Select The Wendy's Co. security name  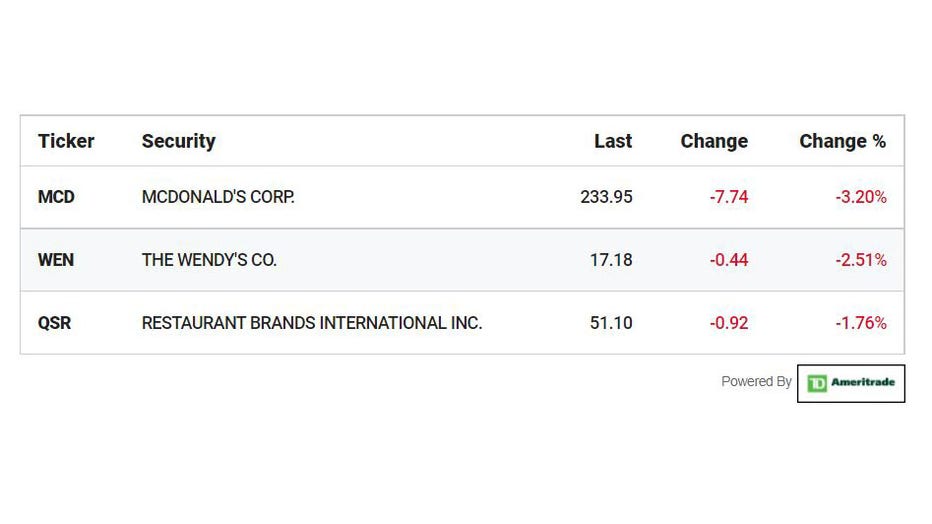tap(209, 260)
